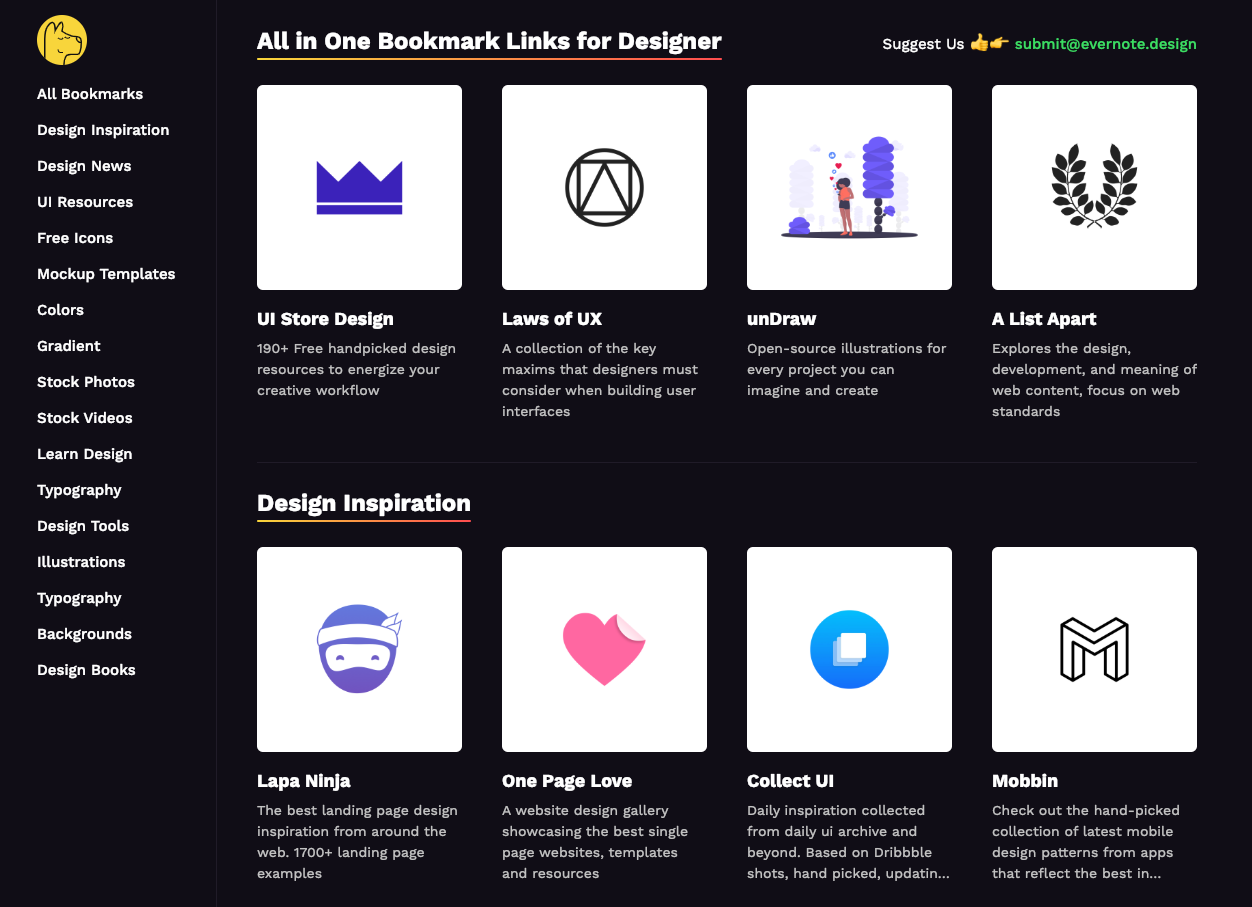The image size is (1252, 907).
Task: Click the 'All in One Bookmark Links for Designer' heading
Action: tap(489, 41)
